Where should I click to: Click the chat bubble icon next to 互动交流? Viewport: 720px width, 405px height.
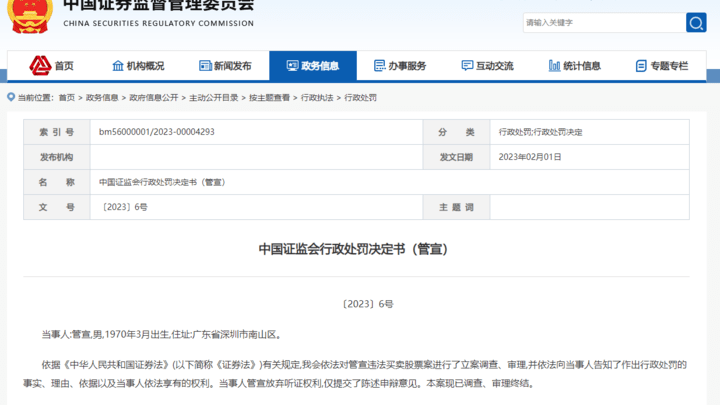point(467,66)
